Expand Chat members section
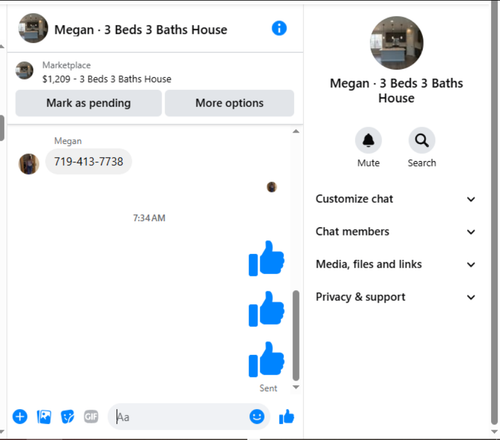The width and height of the screenshot is (500, 440). tap(395, 232)
